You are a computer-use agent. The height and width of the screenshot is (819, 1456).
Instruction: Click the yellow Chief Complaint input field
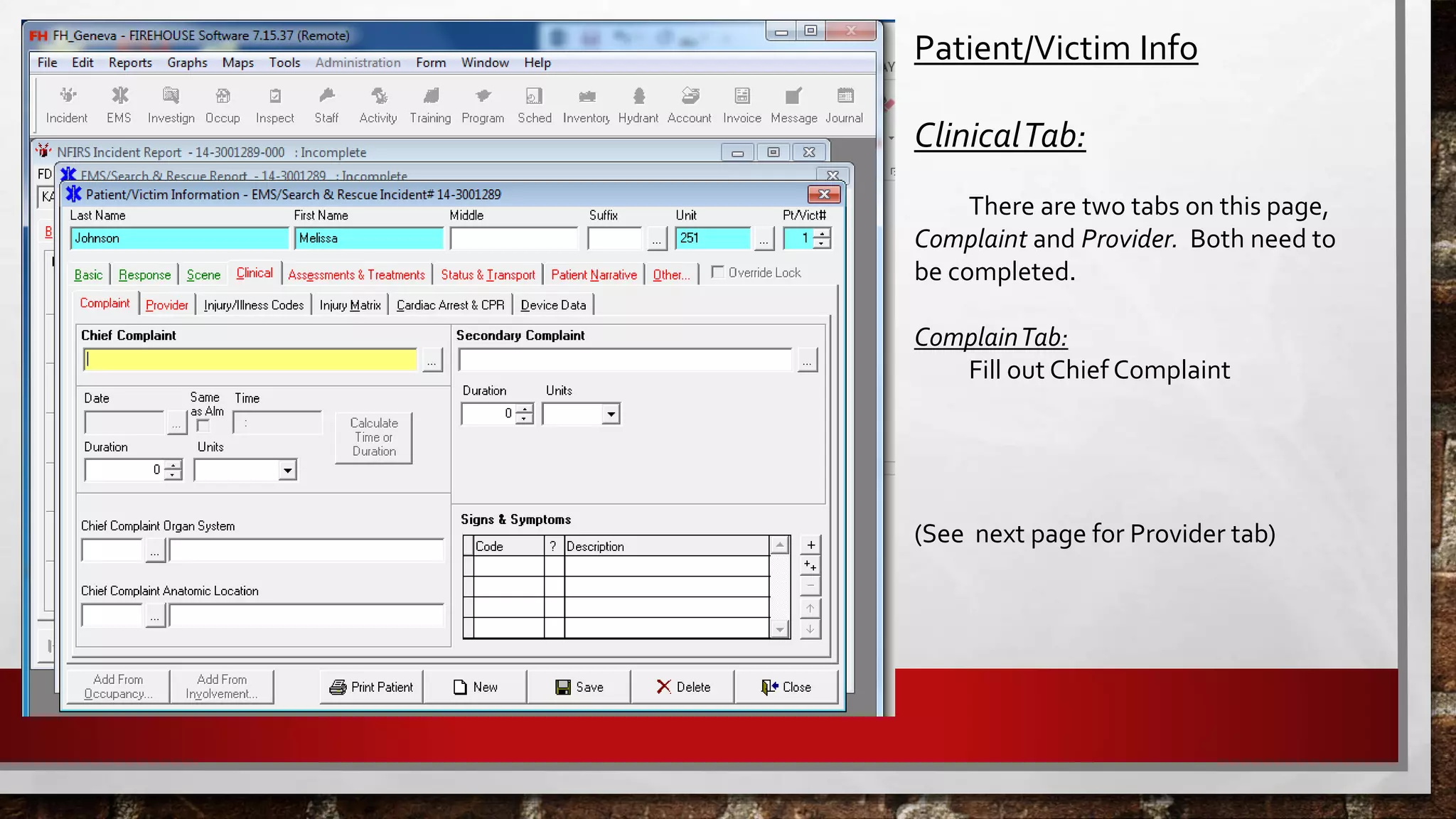[250, 360]
